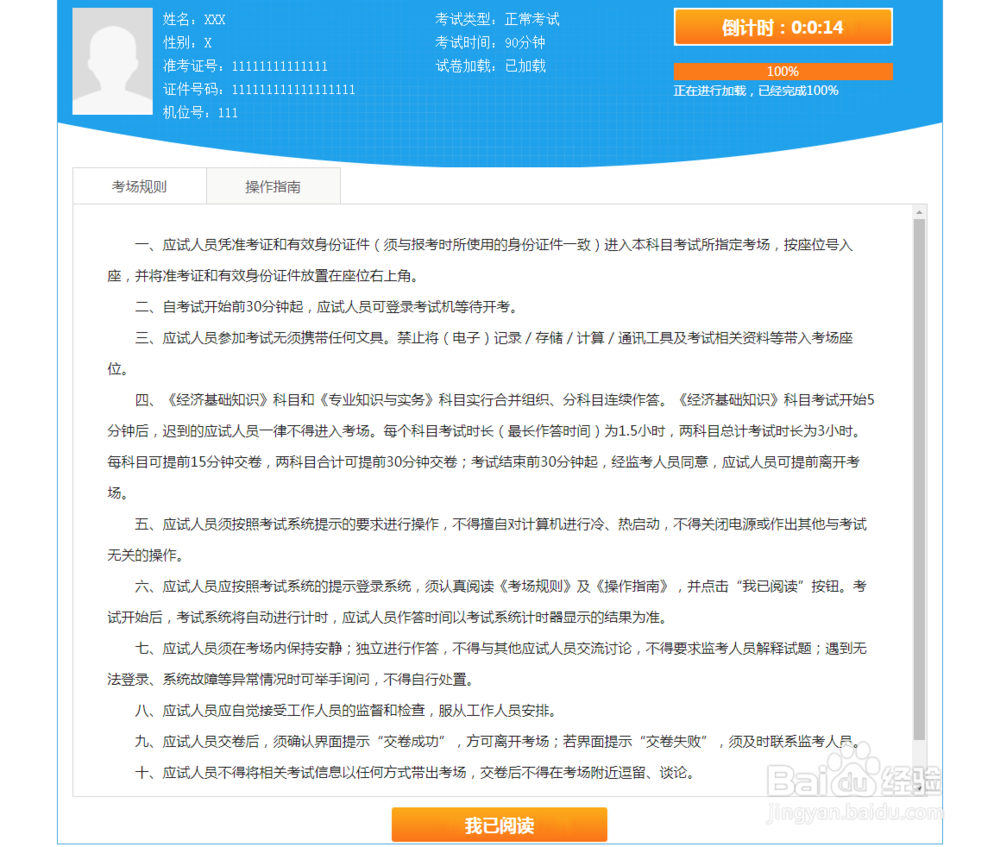
Task: Click rule 九 about 交卷成功
Action: pyautogui.click(x=497, y=742)
